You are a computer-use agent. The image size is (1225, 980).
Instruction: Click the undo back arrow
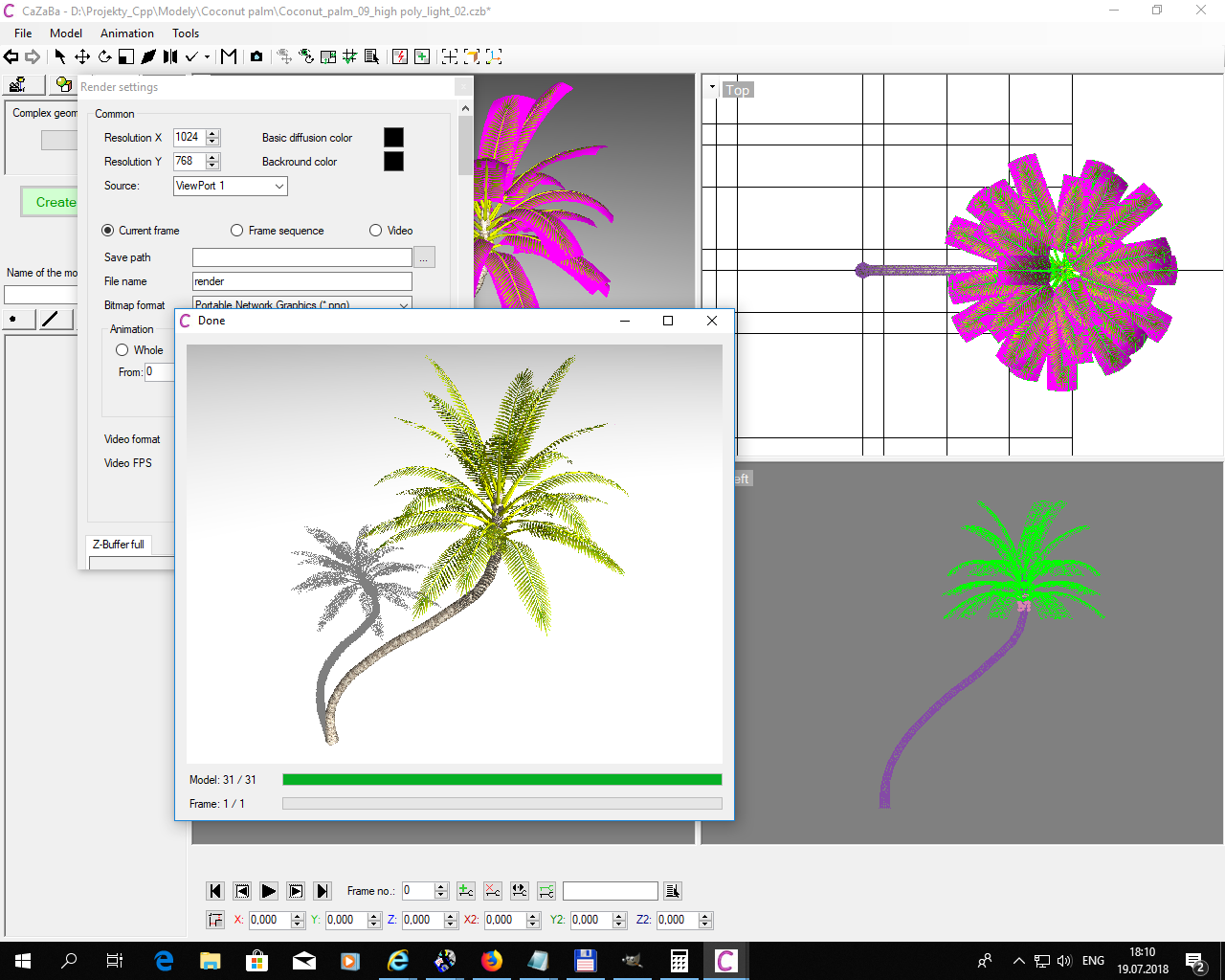point(11,56)
